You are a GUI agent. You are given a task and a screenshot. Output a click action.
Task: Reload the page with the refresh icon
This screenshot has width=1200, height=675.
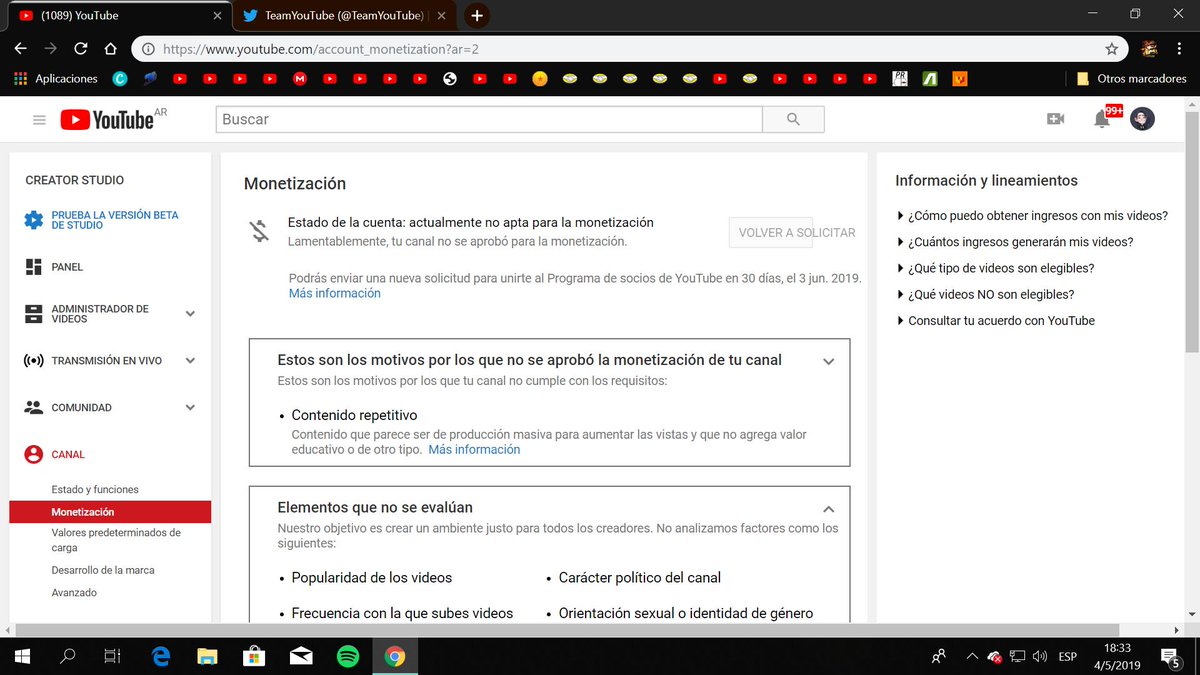click(81, 48)
